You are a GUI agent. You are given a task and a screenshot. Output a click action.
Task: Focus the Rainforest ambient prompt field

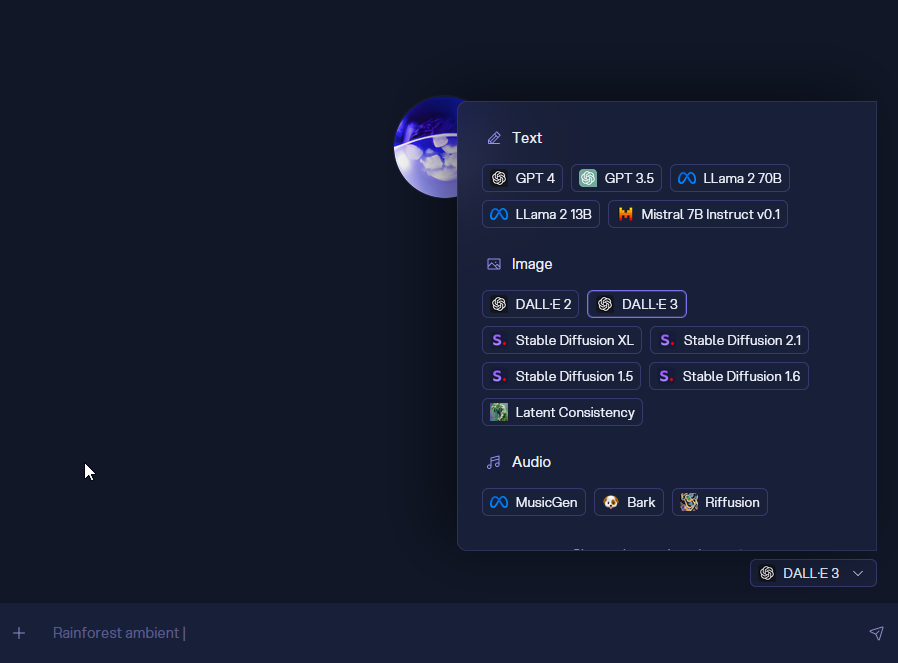pos(447,633)
